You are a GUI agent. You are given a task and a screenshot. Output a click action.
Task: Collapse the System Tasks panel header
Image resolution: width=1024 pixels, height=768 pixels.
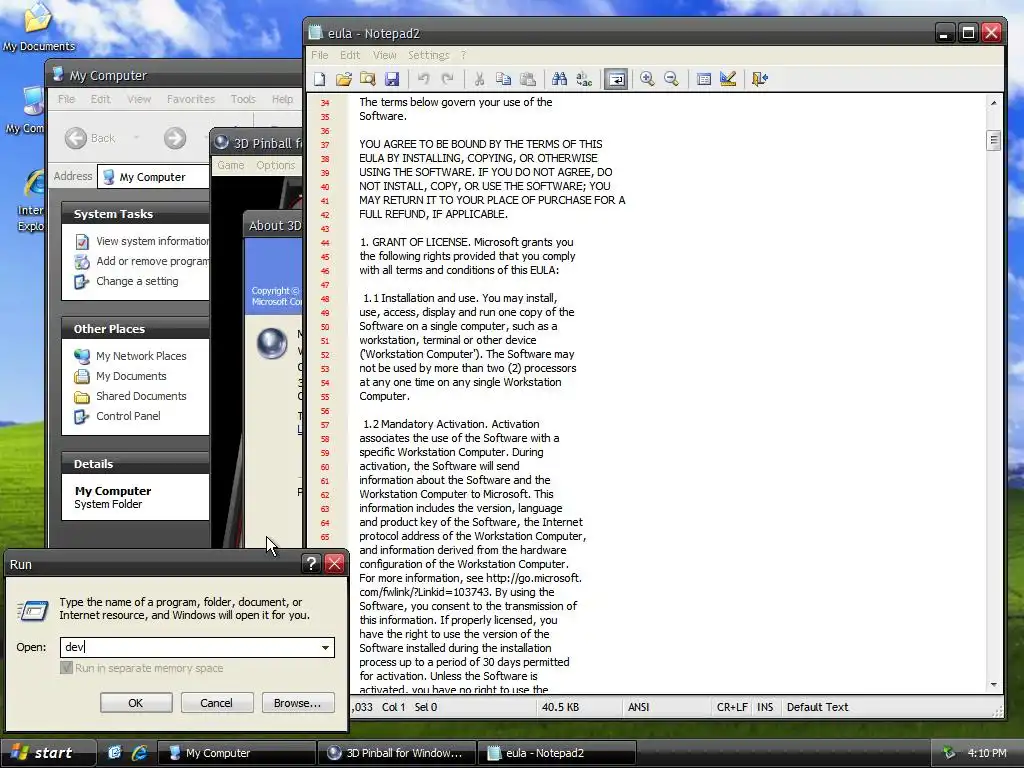pyautogui.click(x=135, y=214)
